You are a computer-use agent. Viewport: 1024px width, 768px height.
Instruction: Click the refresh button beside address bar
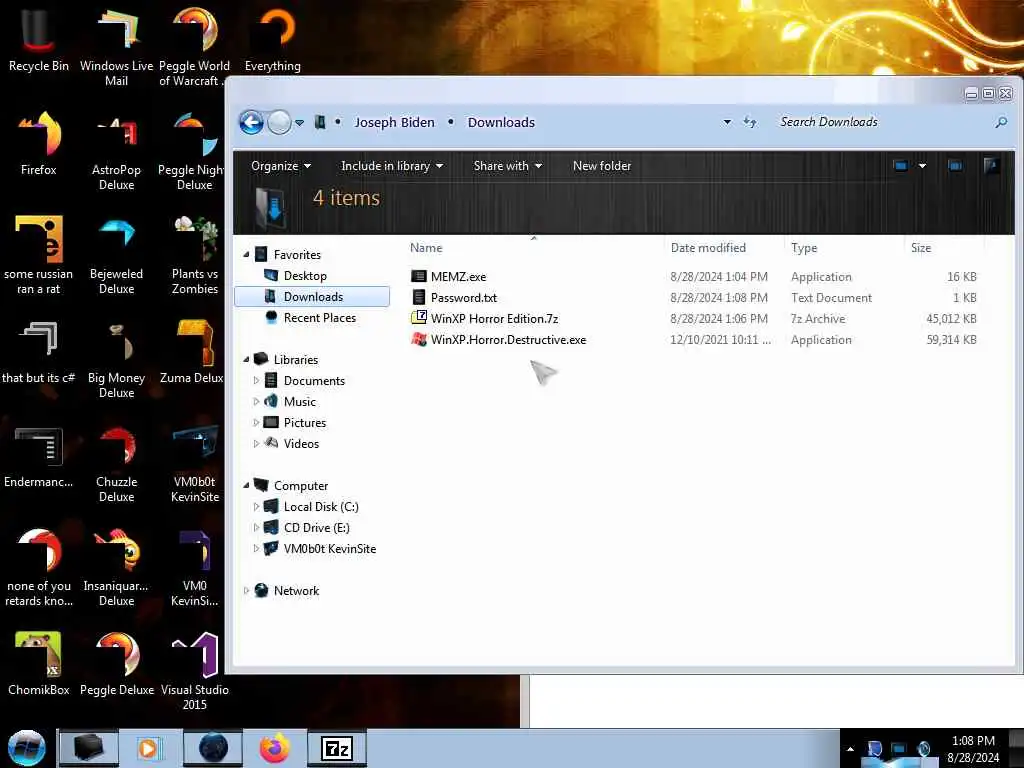tap(750, 122)
